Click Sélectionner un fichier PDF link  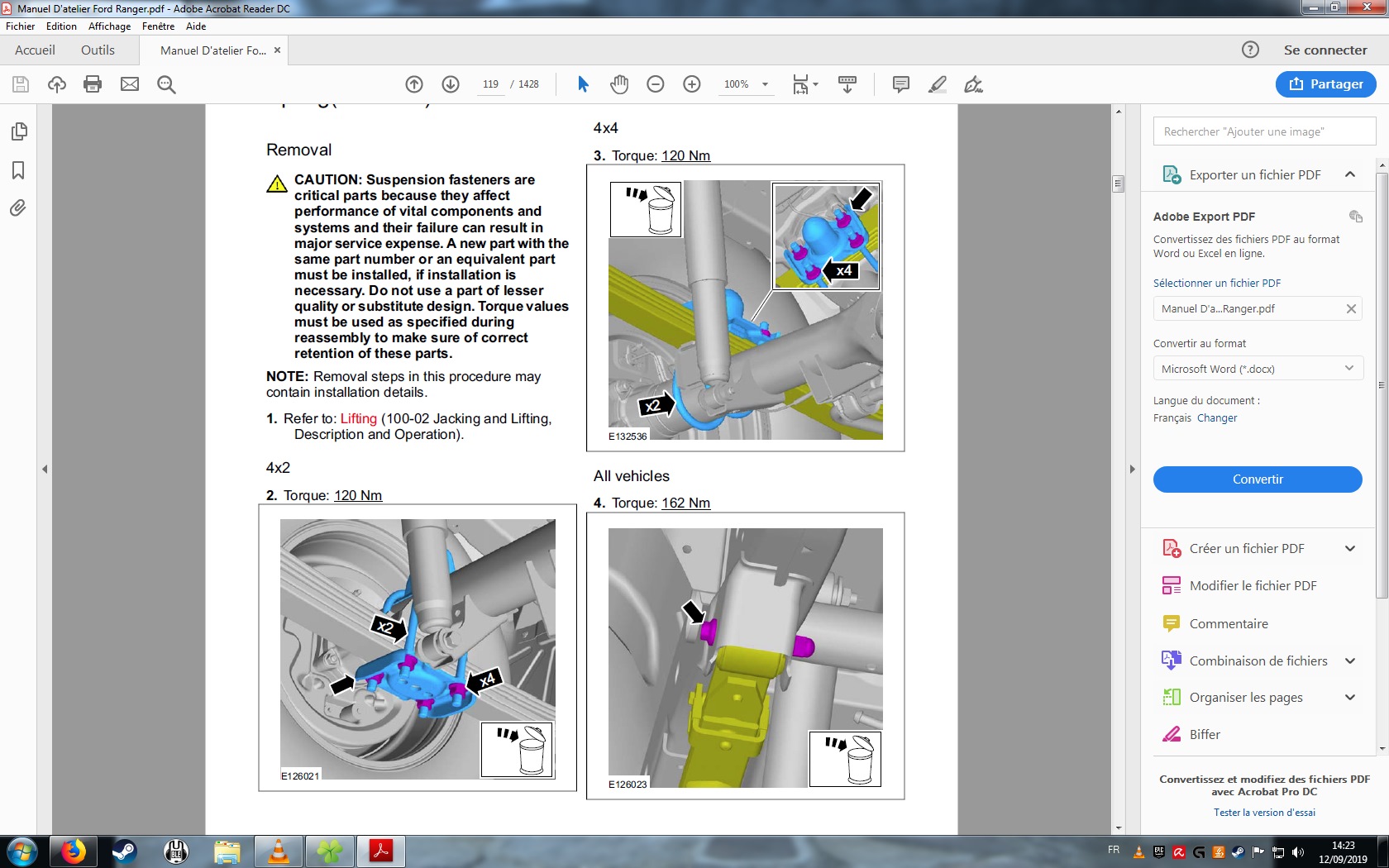click(x=1217, y=283)
